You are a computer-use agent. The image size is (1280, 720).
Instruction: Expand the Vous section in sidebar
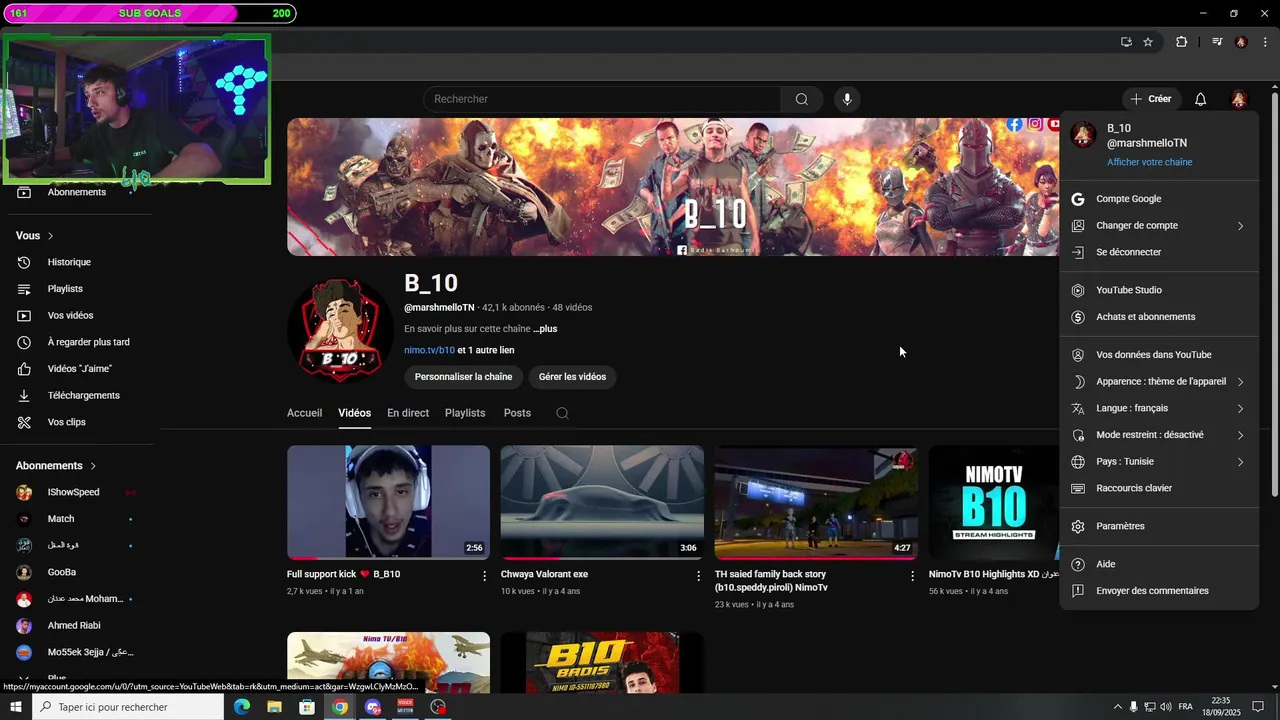pos(35,236)
